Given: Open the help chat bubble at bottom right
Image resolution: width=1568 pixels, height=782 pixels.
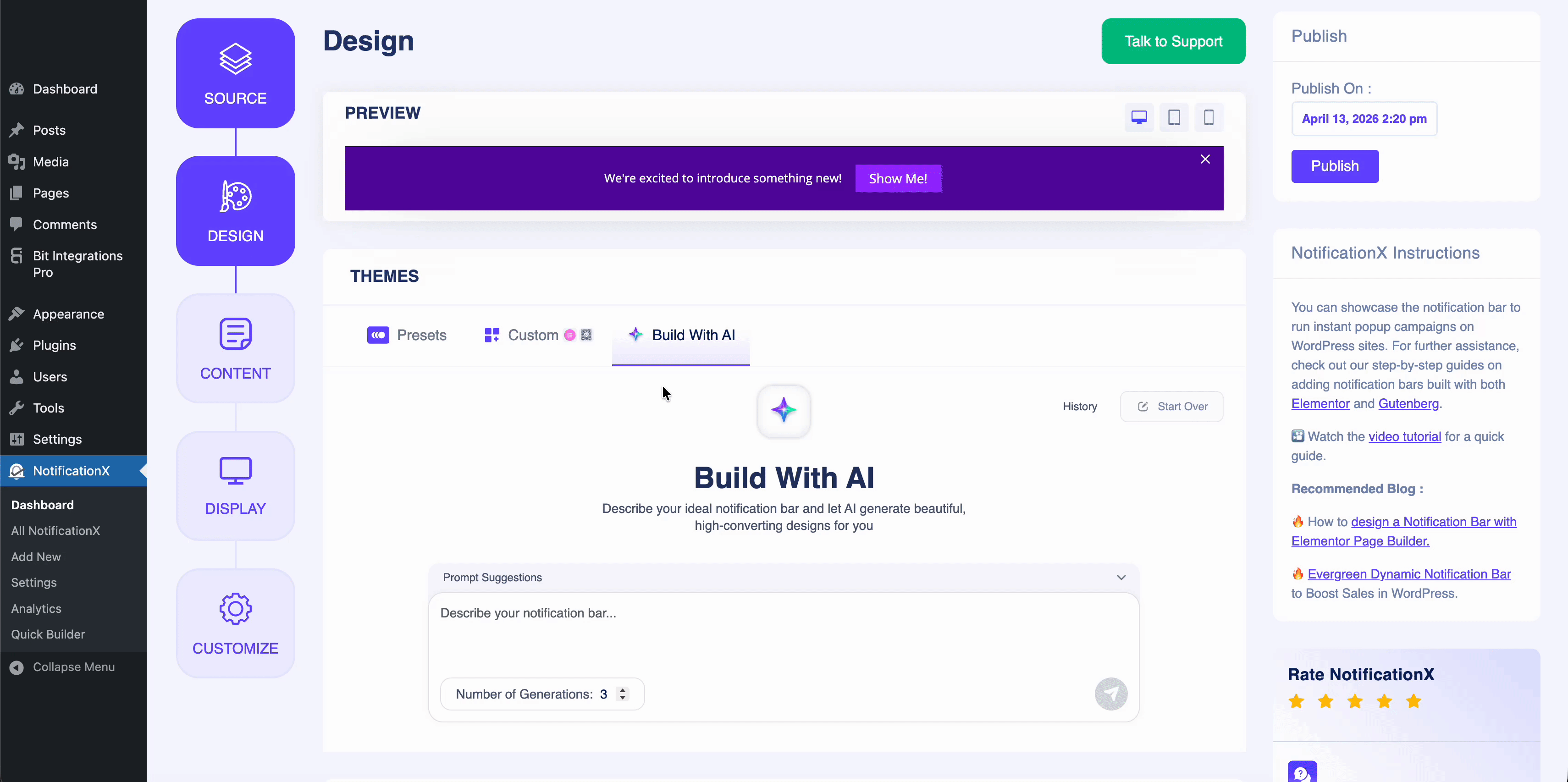Looking at the screenshot, I should pyautogui.click(x=1303, y=773).
